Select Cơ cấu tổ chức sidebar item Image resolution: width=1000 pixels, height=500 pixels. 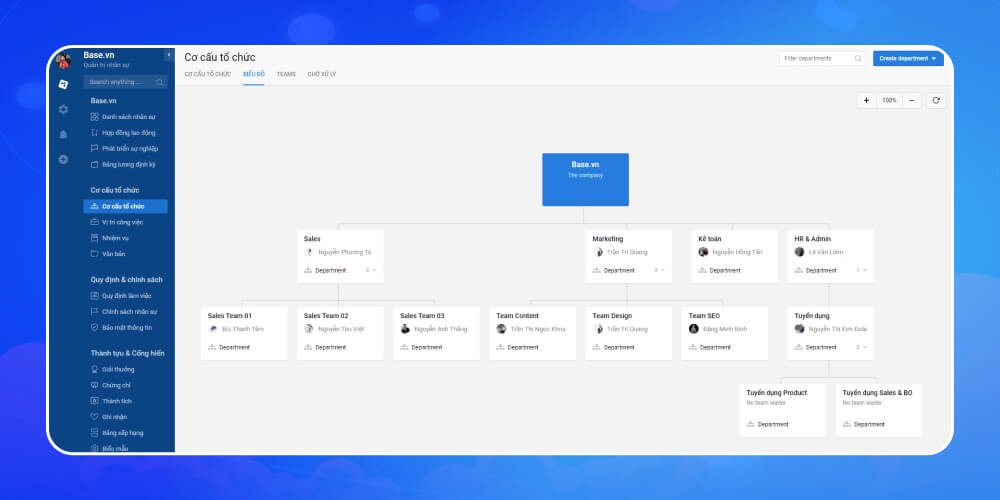pyautogui.click(x=126, y=206)
